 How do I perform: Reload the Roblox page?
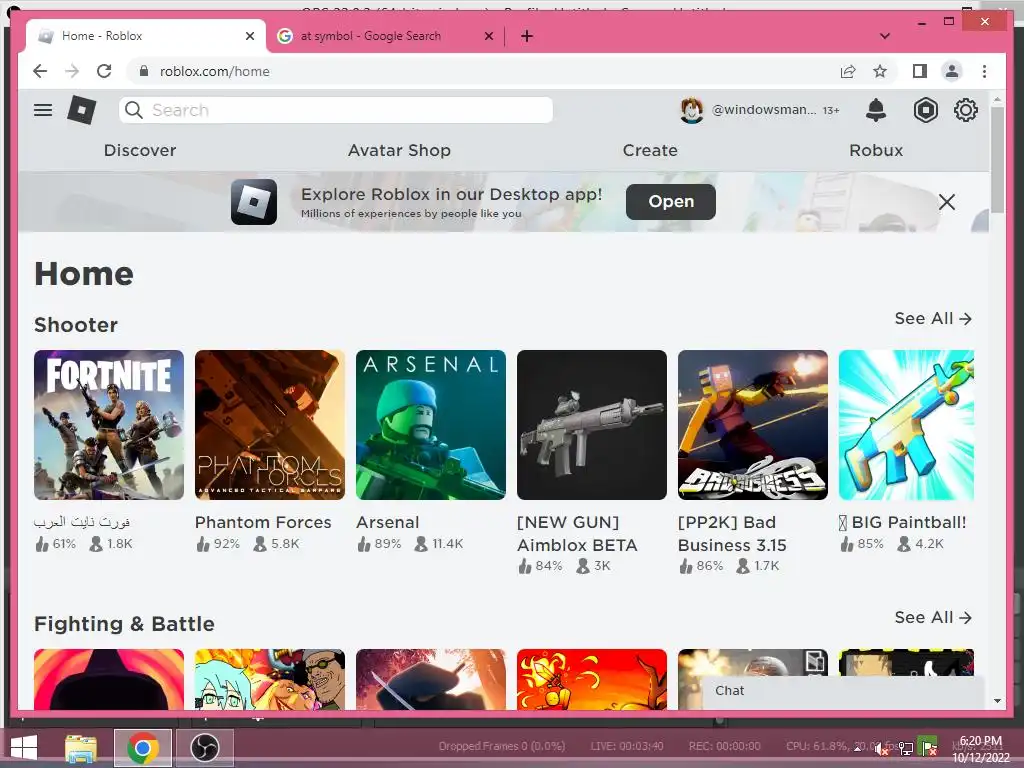point(104,71)
